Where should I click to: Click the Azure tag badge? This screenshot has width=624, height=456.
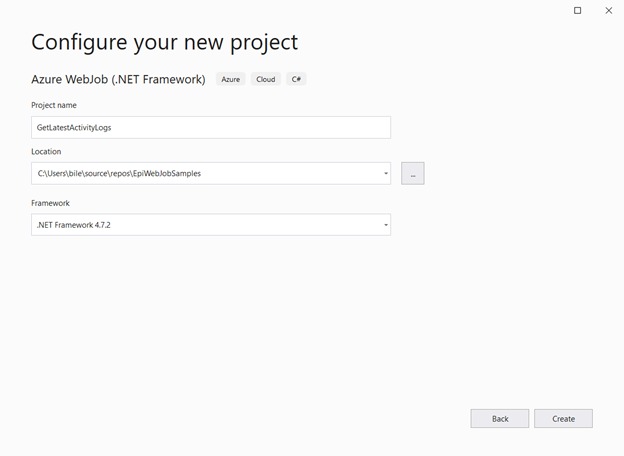click(230, 79)
